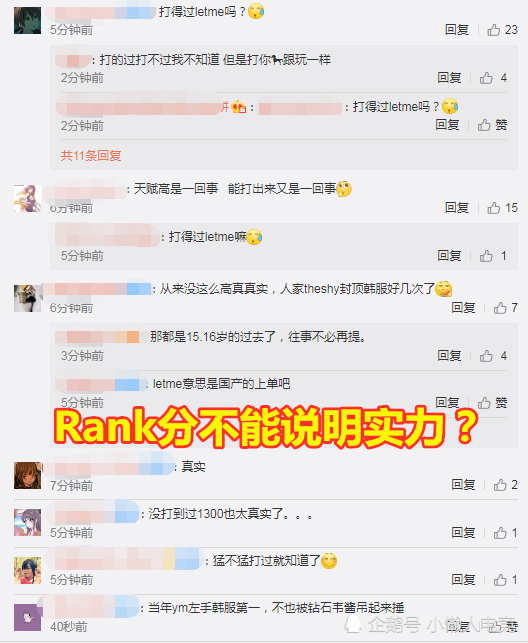Like the '真实' comment with 2 likes

pyautogui.click(x=505, y=485)
